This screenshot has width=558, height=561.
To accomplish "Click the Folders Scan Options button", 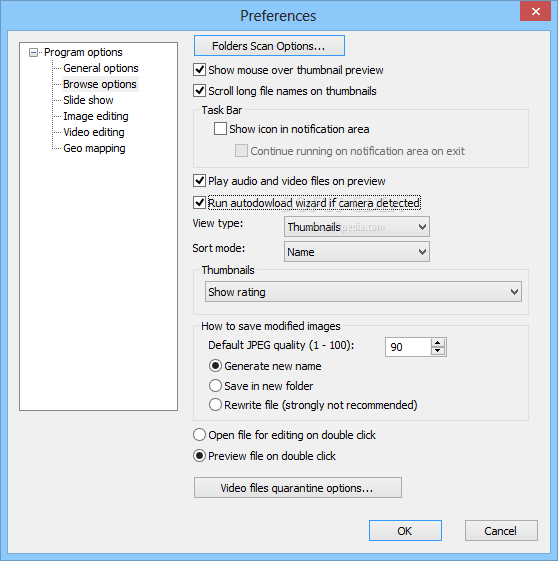I will click(269, 46).
